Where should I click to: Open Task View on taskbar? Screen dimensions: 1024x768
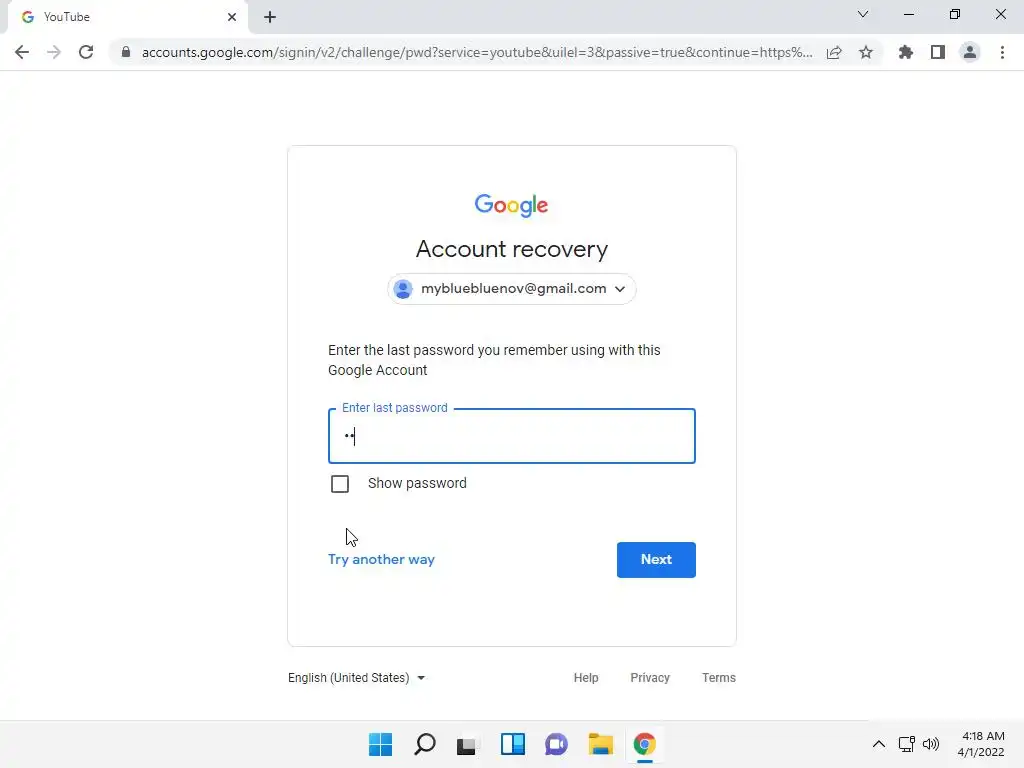click(466, 745)
